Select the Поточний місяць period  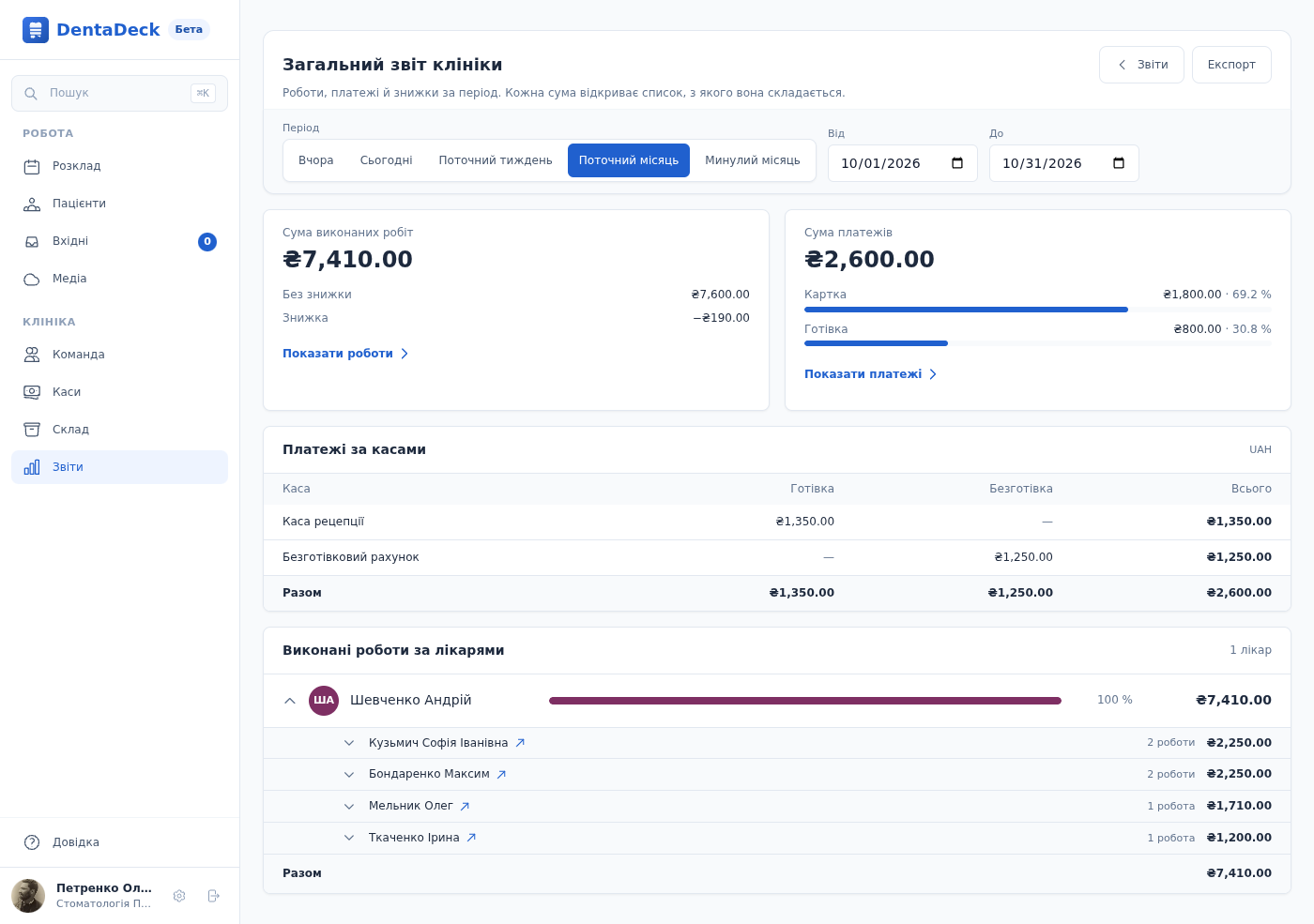629,160
